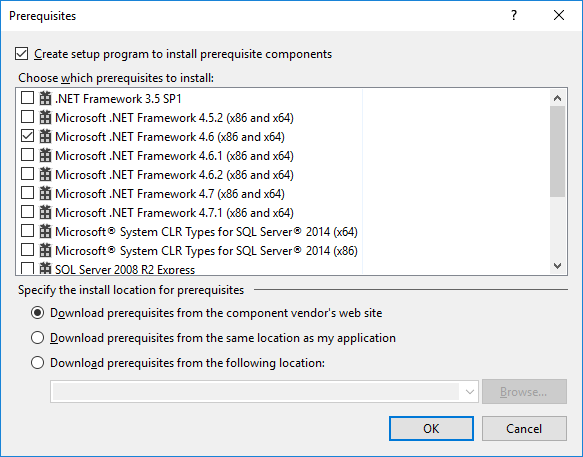Check CLR Types SQL Server 2014 (x64) checkbox
The image size is (583, 457).
28,231
